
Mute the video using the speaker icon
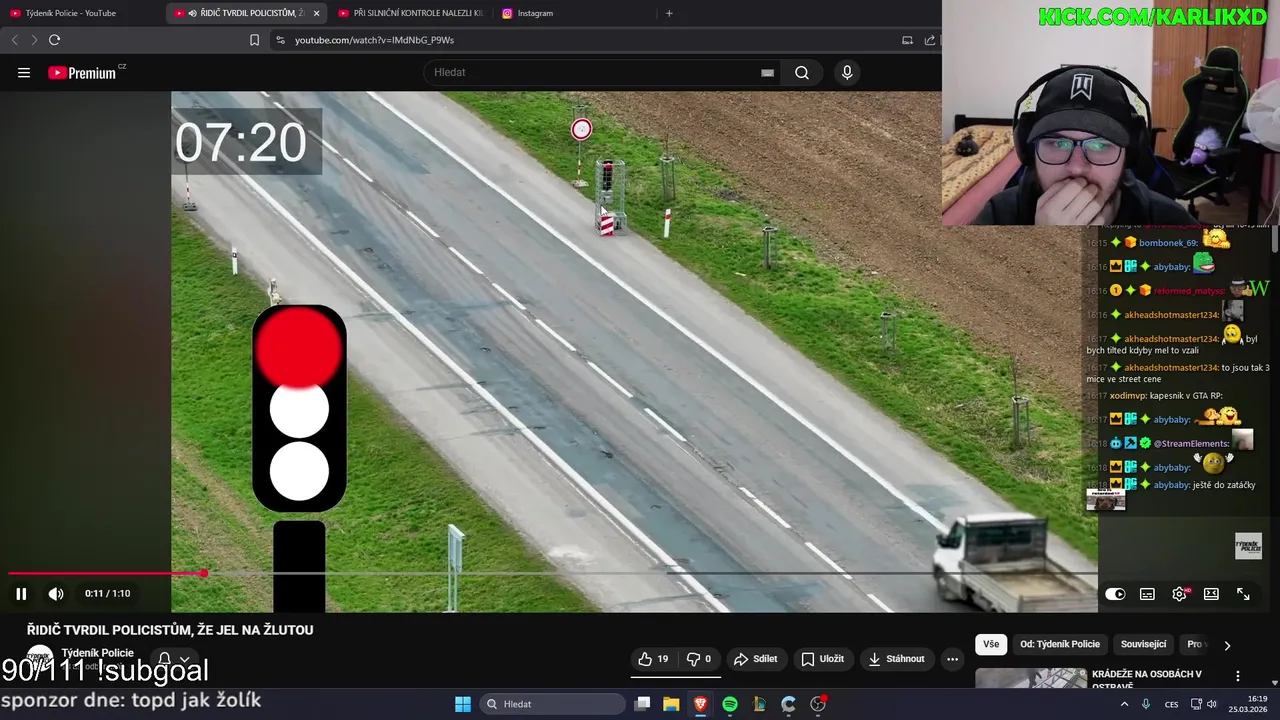(x=56, y=594)
